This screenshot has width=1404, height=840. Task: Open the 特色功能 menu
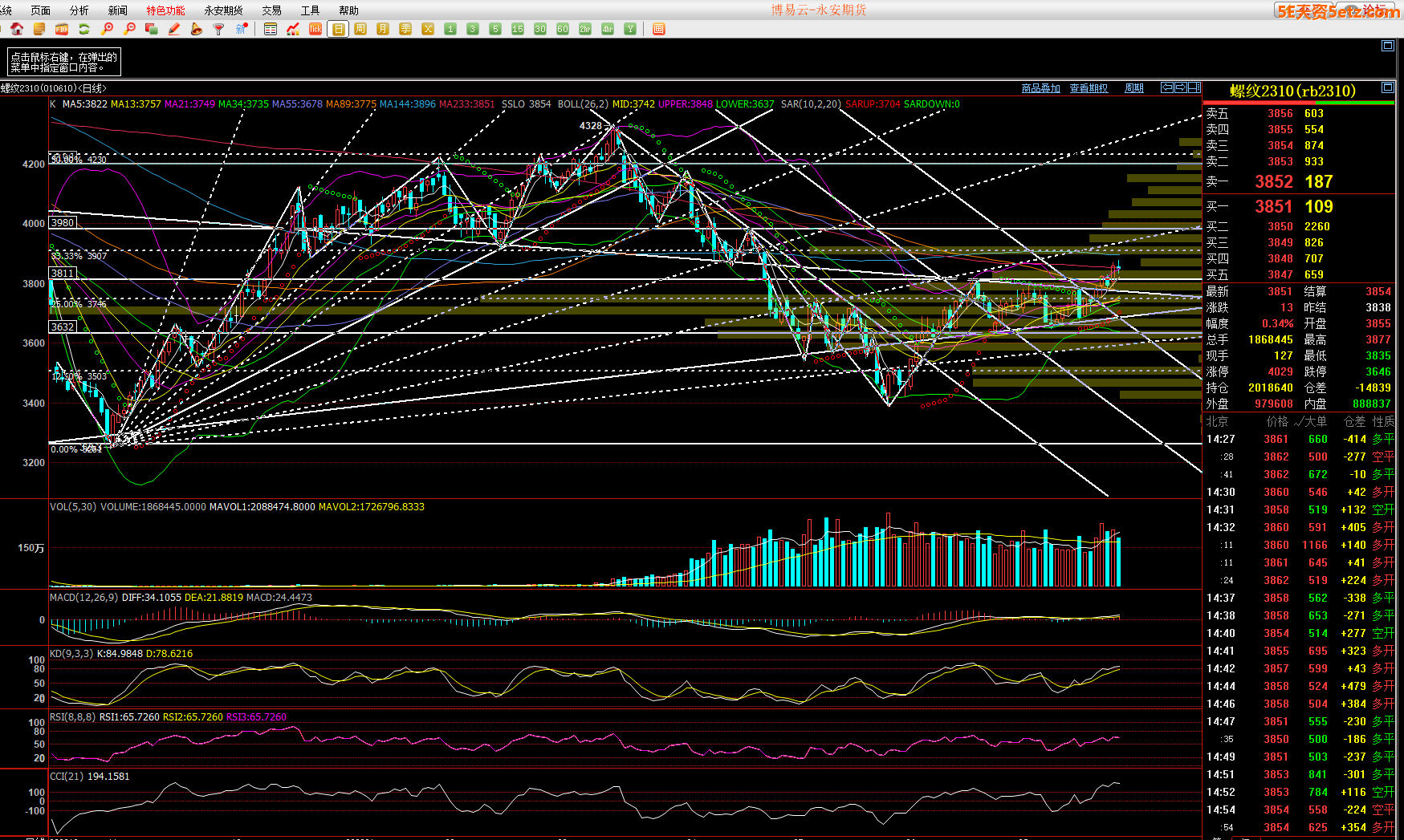[165, 10]
